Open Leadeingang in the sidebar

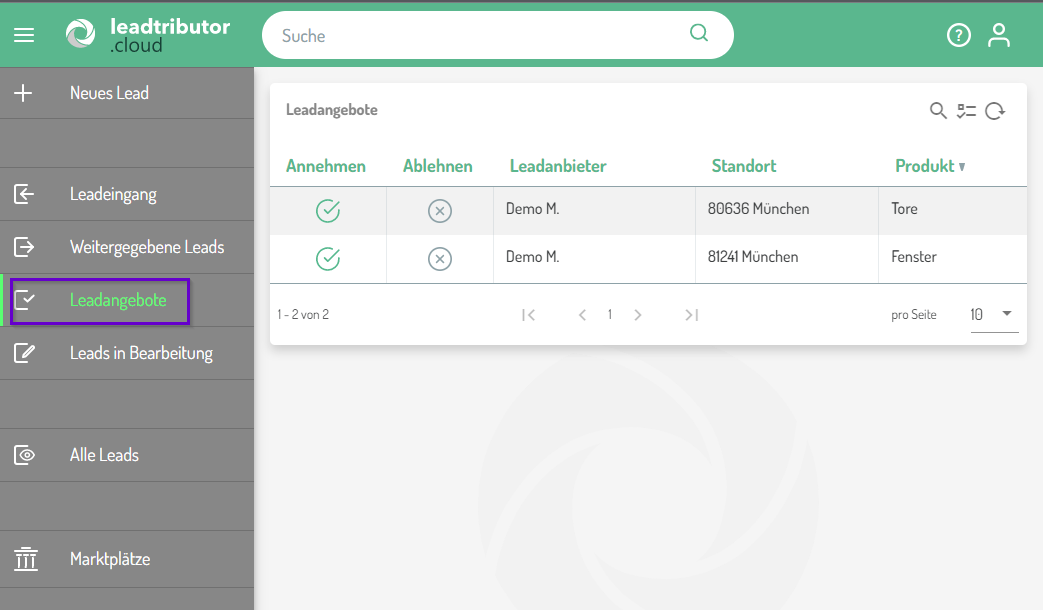pyautogui.click(x=113, y=194)
